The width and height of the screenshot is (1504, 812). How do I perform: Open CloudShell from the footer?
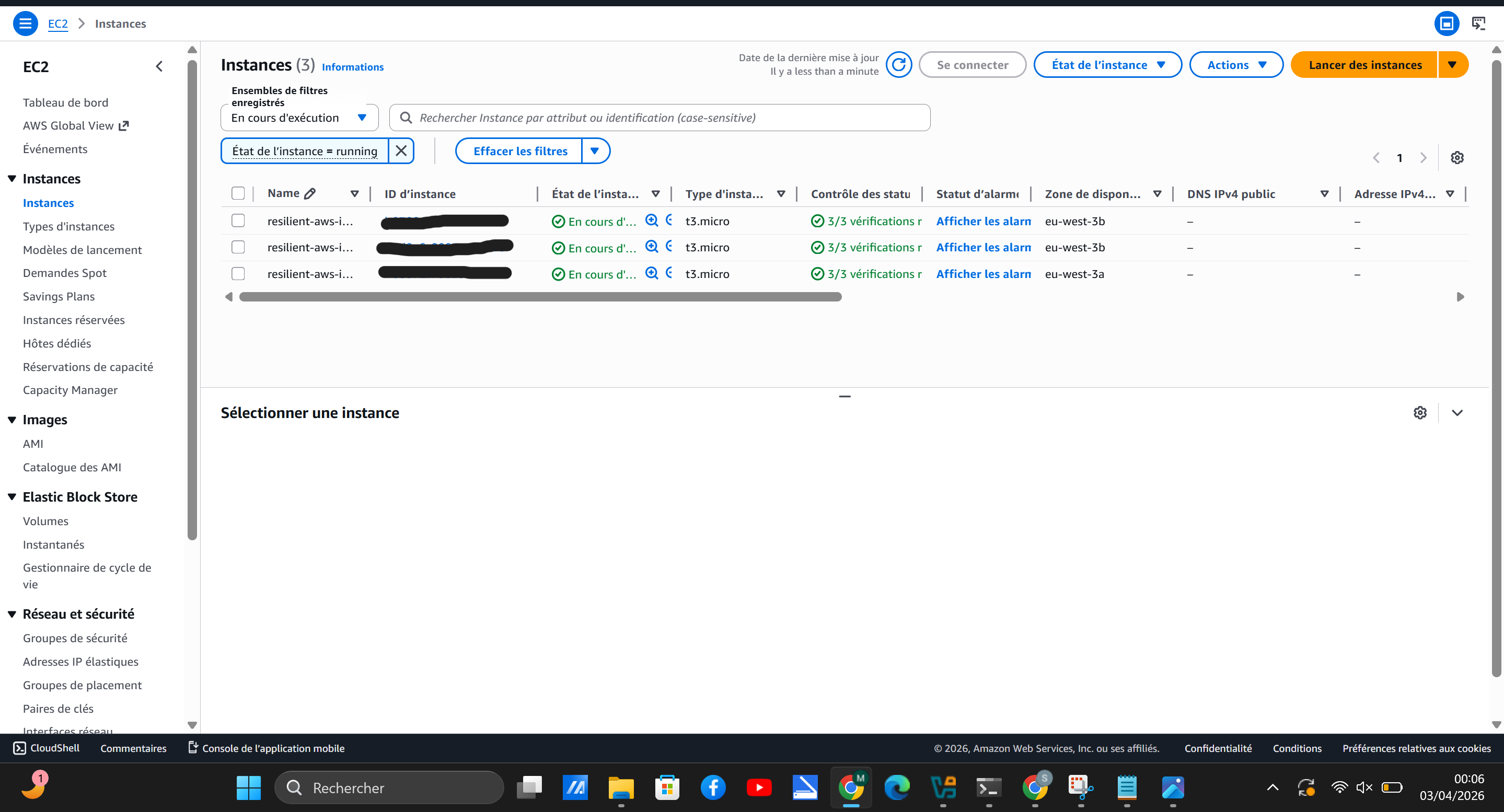tap(47, 748)
